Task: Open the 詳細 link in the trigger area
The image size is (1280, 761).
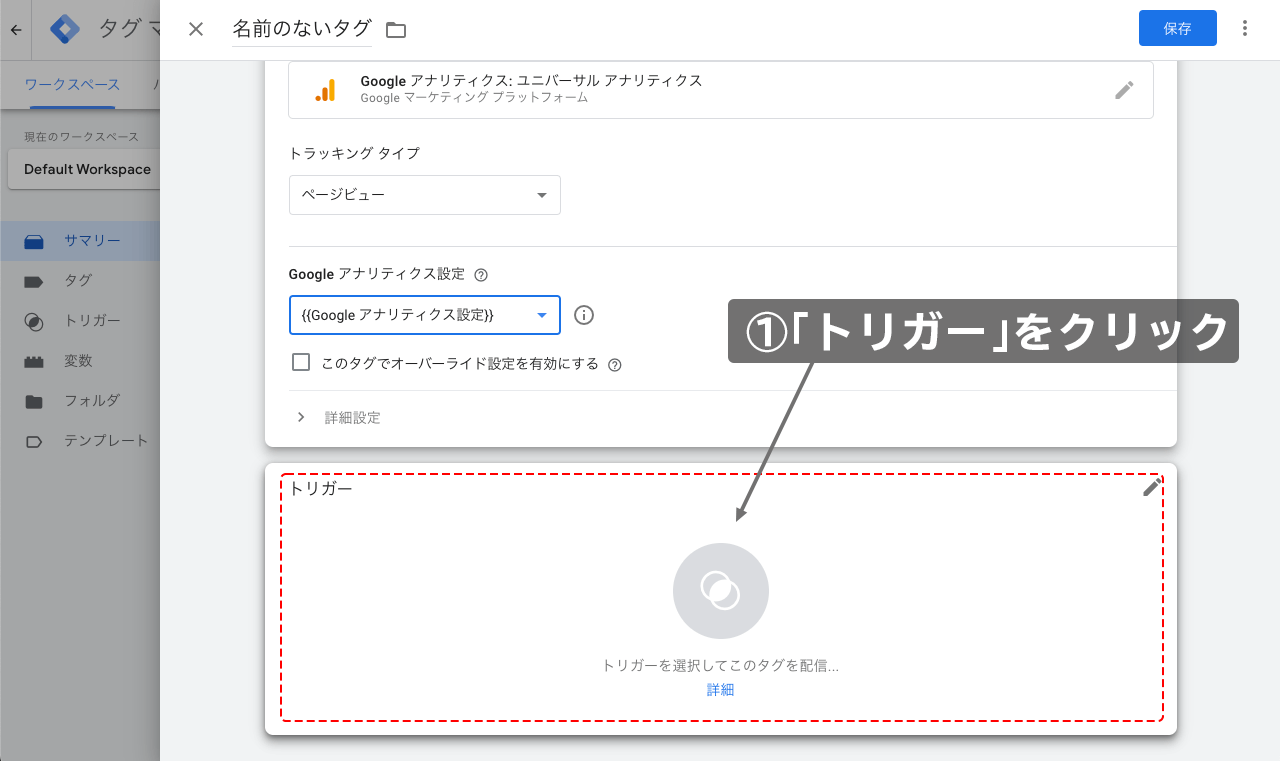Action: [720, 689]
